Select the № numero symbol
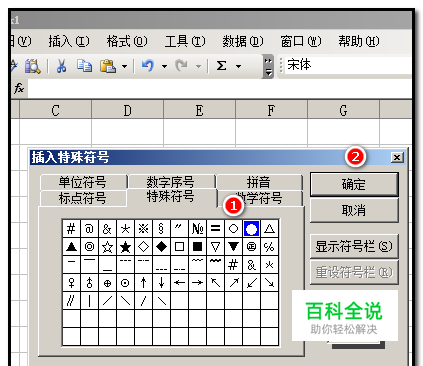This screenshot has width=423, height=366. [197, 229]
